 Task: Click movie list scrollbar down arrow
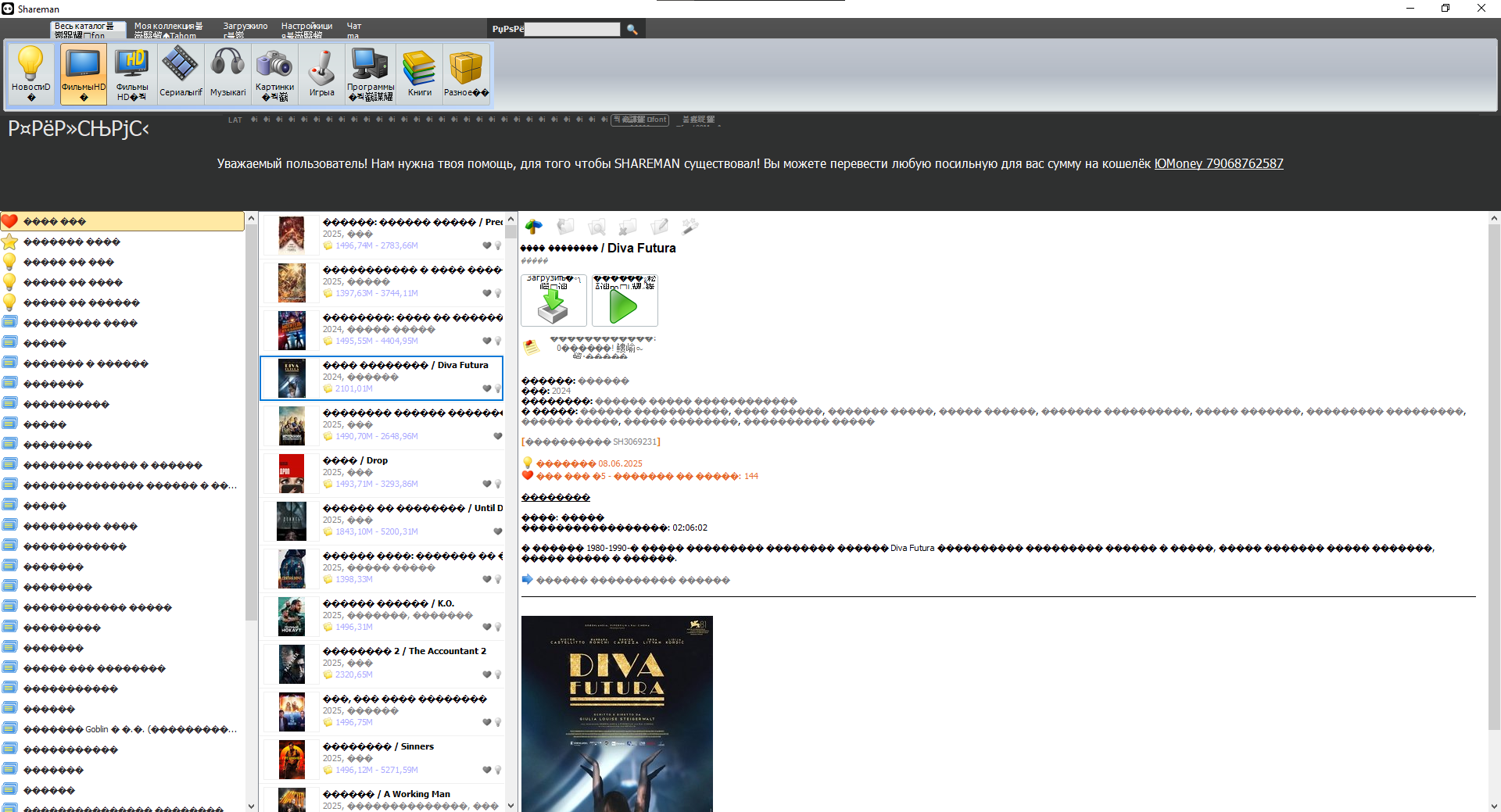510,806
